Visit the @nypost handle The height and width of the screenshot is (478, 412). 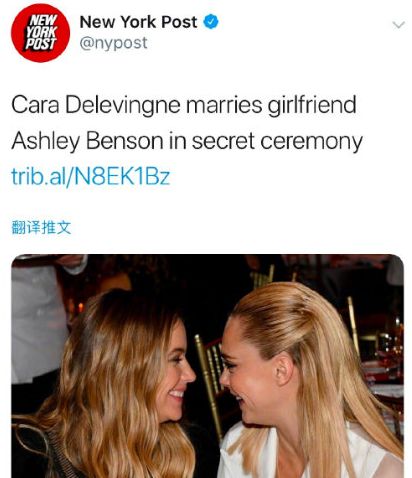tap(113, 43)
